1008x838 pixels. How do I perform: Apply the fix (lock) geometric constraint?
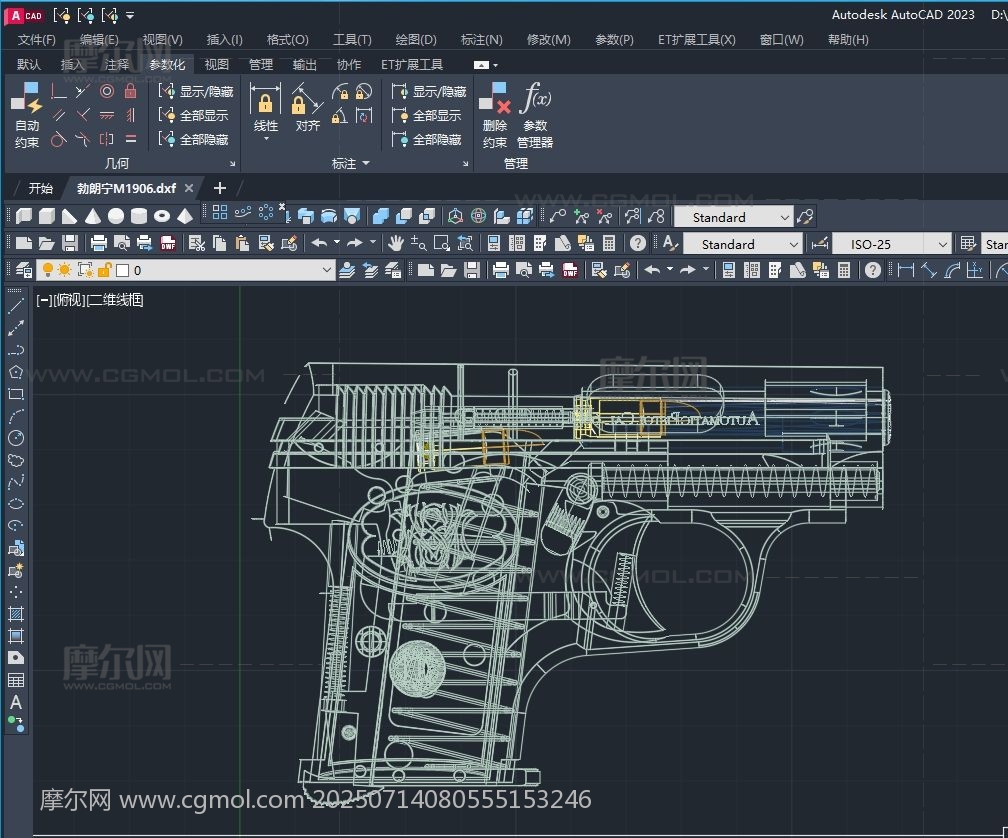point(130,91)
